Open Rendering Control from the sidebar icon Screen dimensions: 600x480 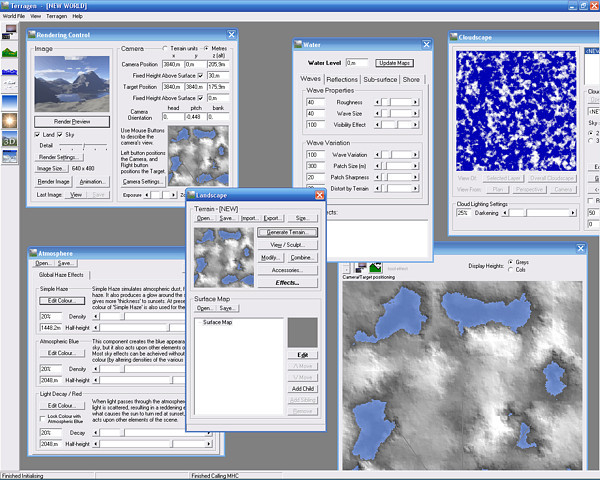click(x=10, y=31)
